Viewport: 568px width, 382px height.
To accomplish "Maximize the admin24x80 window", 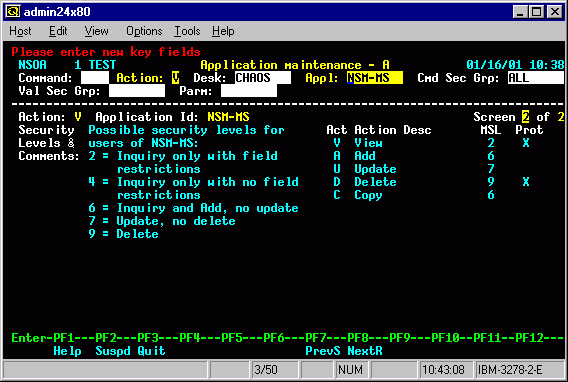I will point(536,12).
